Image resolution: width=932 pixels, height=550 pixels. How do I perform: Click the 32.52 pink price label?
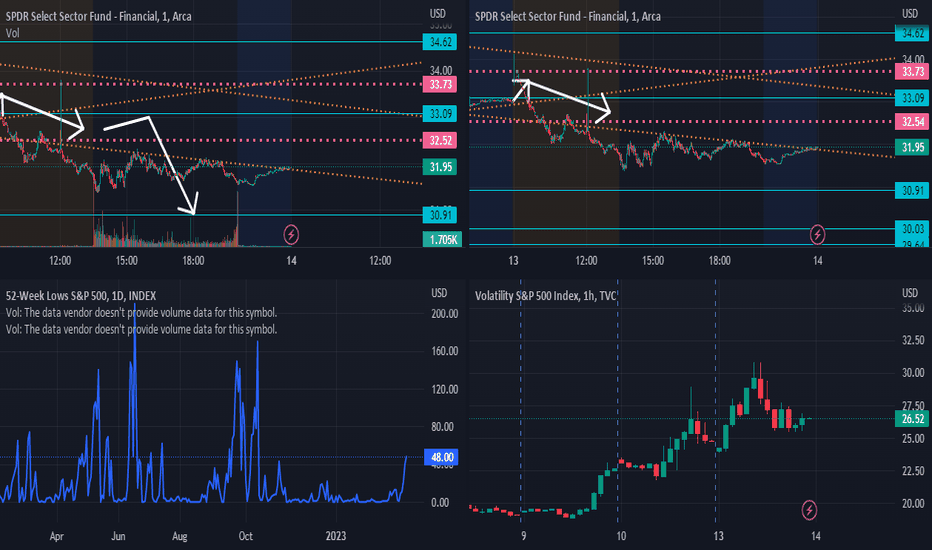coord(440,140)
